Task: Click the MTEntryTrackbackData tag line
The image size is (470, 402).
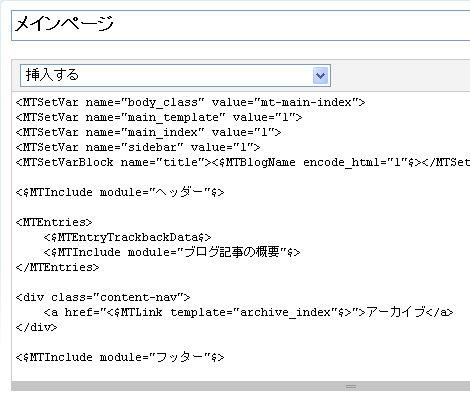Action: tap(127, 237)
